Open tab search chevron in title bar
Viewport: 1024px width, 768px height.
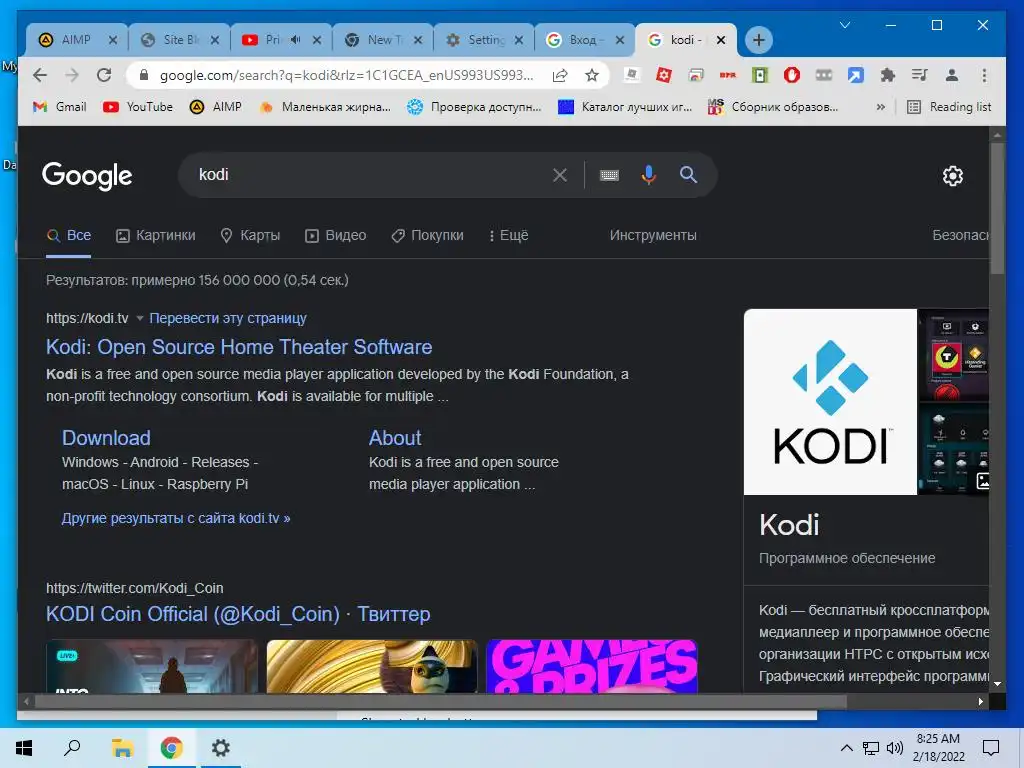pyautogui.click(x=844, y=25)
